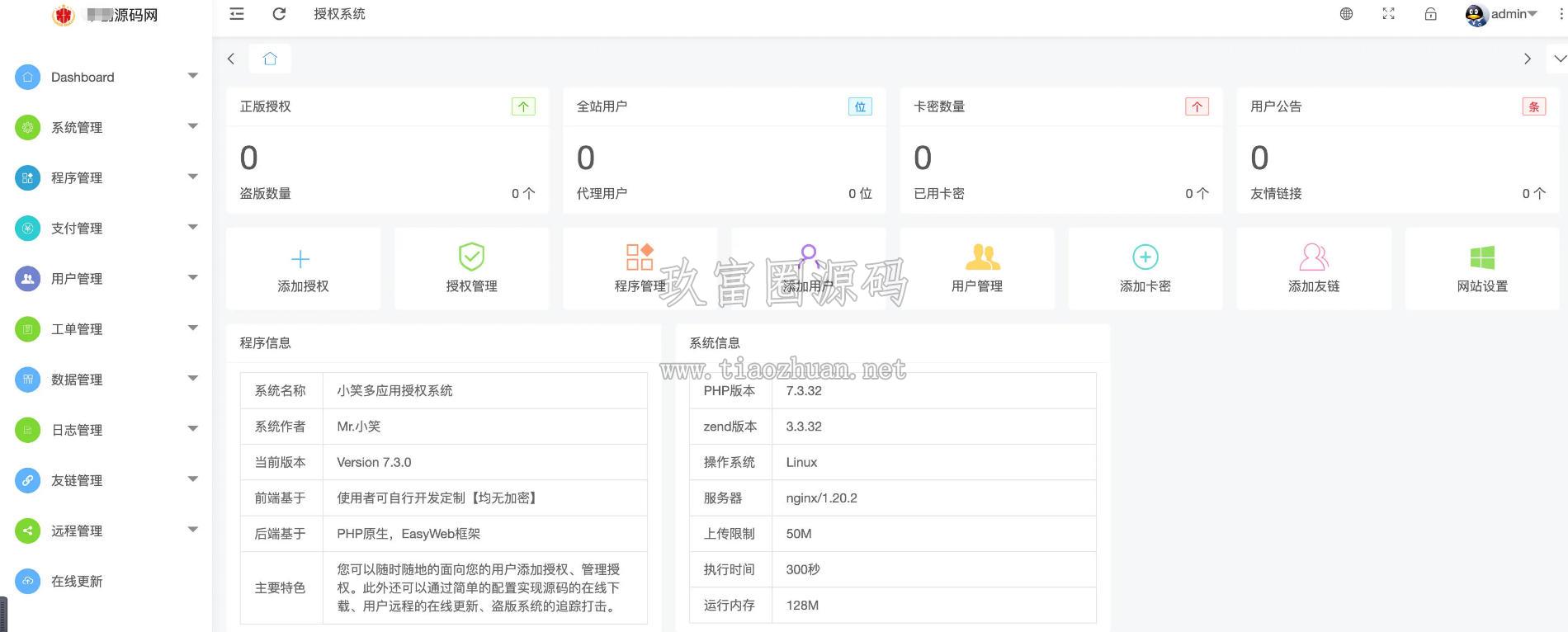Open the globe website icon in header
This screenshot has height=632, width=1568.
(x=1346, y=14)
